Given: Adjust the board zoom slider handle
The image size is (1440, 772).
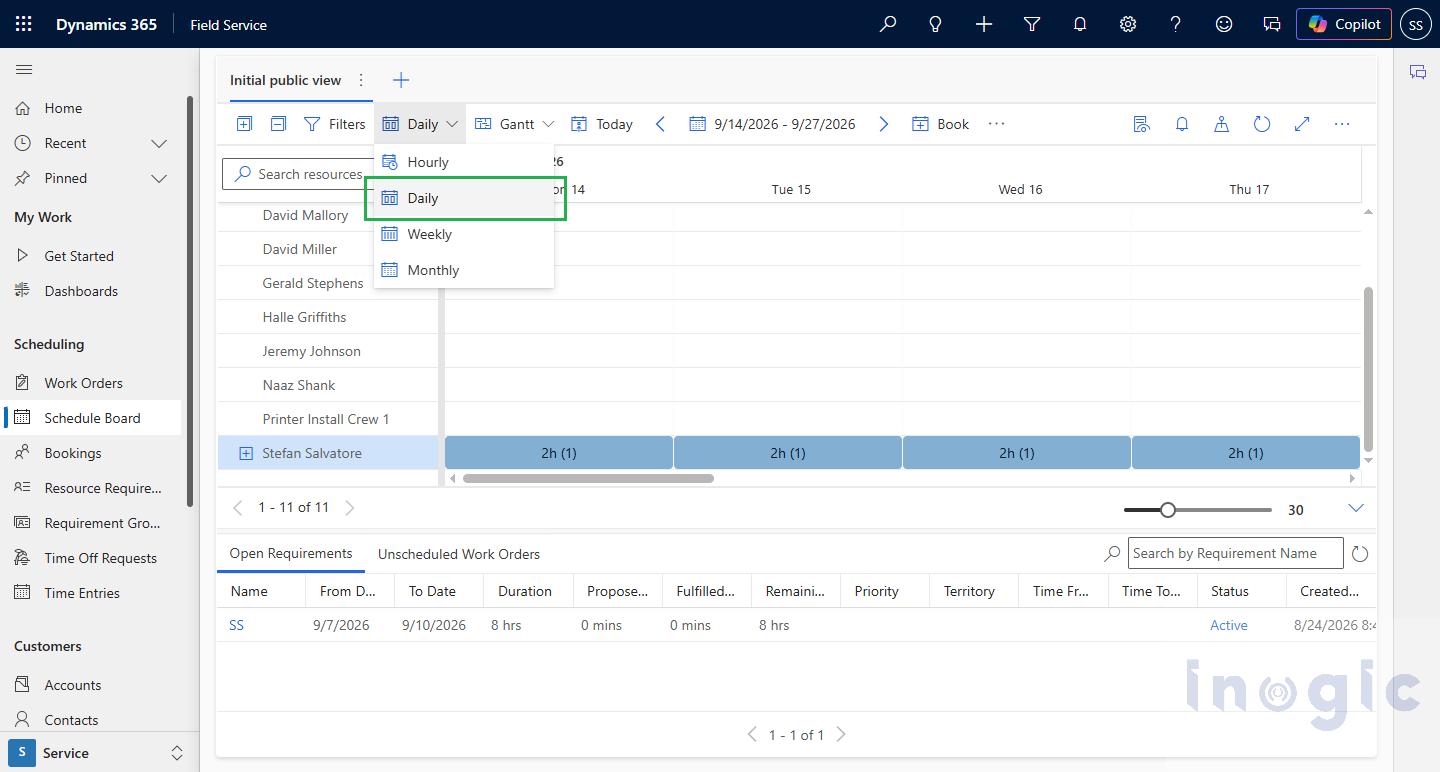Looking at the screenshot, I should click(1167, 510).
